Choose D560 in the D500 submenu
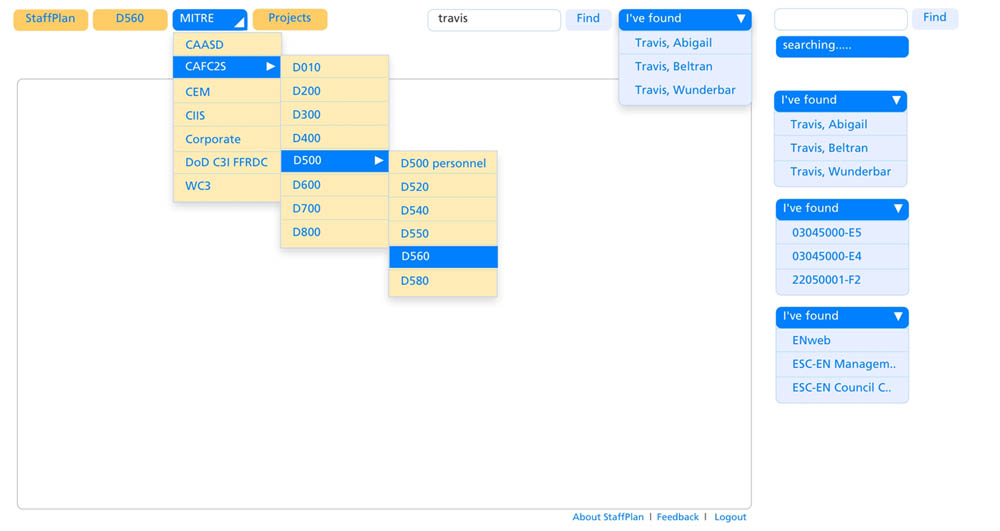Image resolution: width=1000 pixels, height=531 pixels. pos(442,257)
